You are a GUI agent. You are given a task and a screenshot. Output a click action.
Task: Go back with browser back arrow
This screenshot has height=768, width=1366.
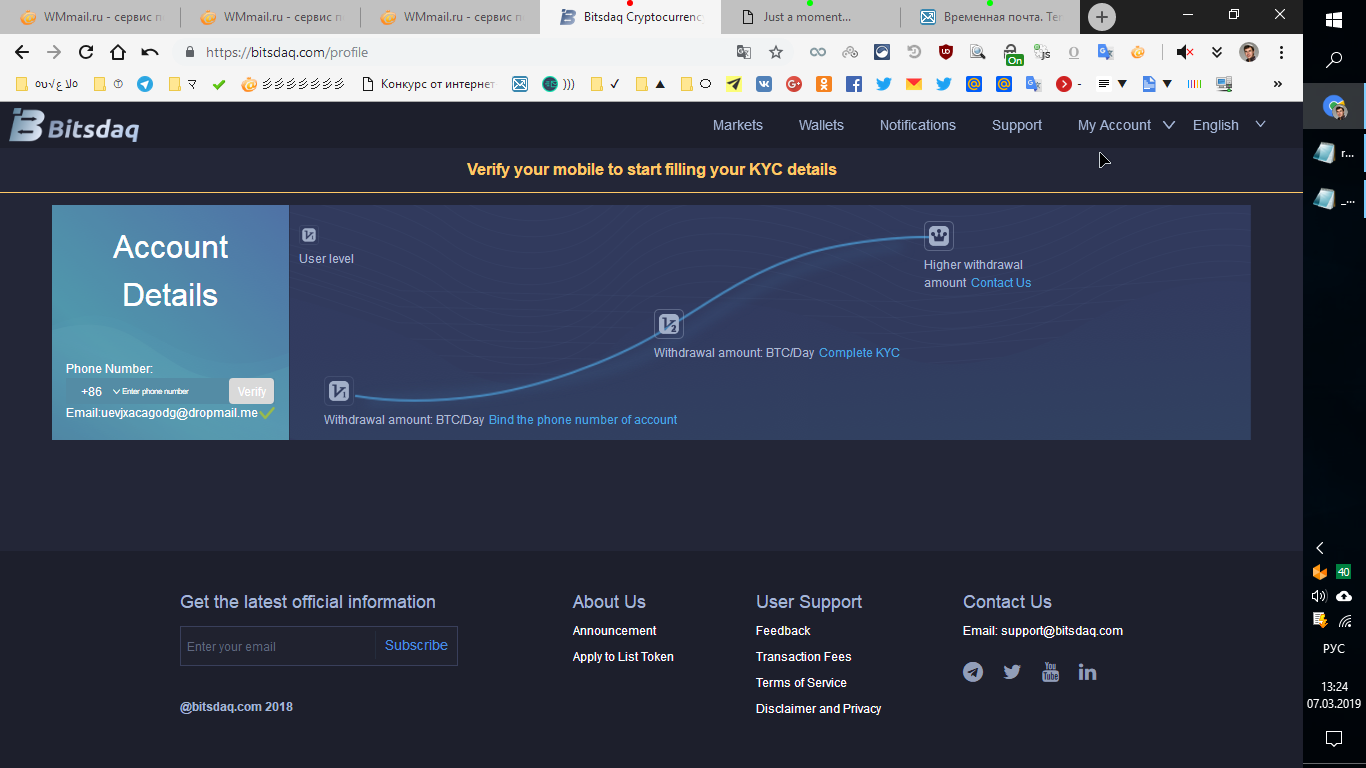22,52
